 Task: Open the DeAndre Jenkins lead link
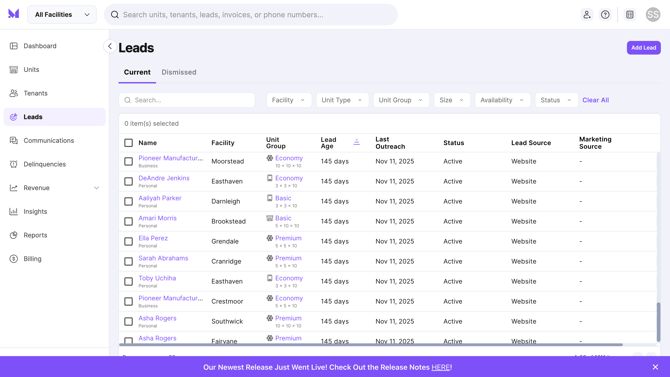tap(164, 178)
